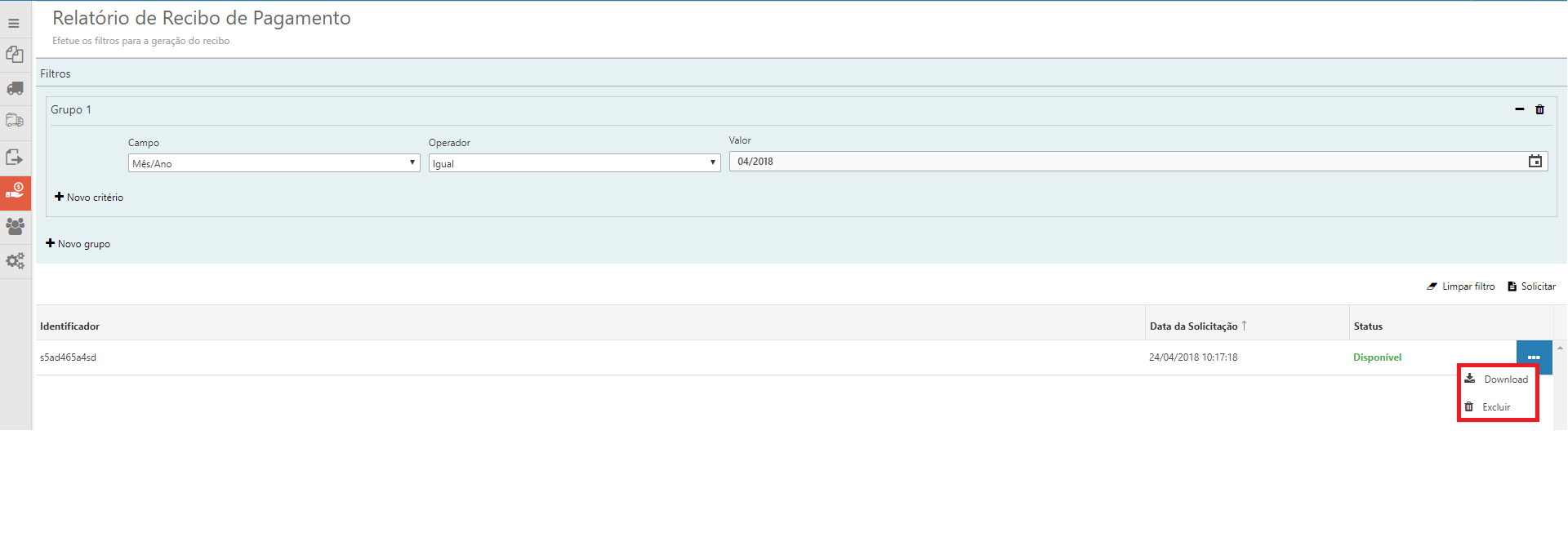Open the users group sidebar icon
The image size is (1568, 546).
[15, 226]
